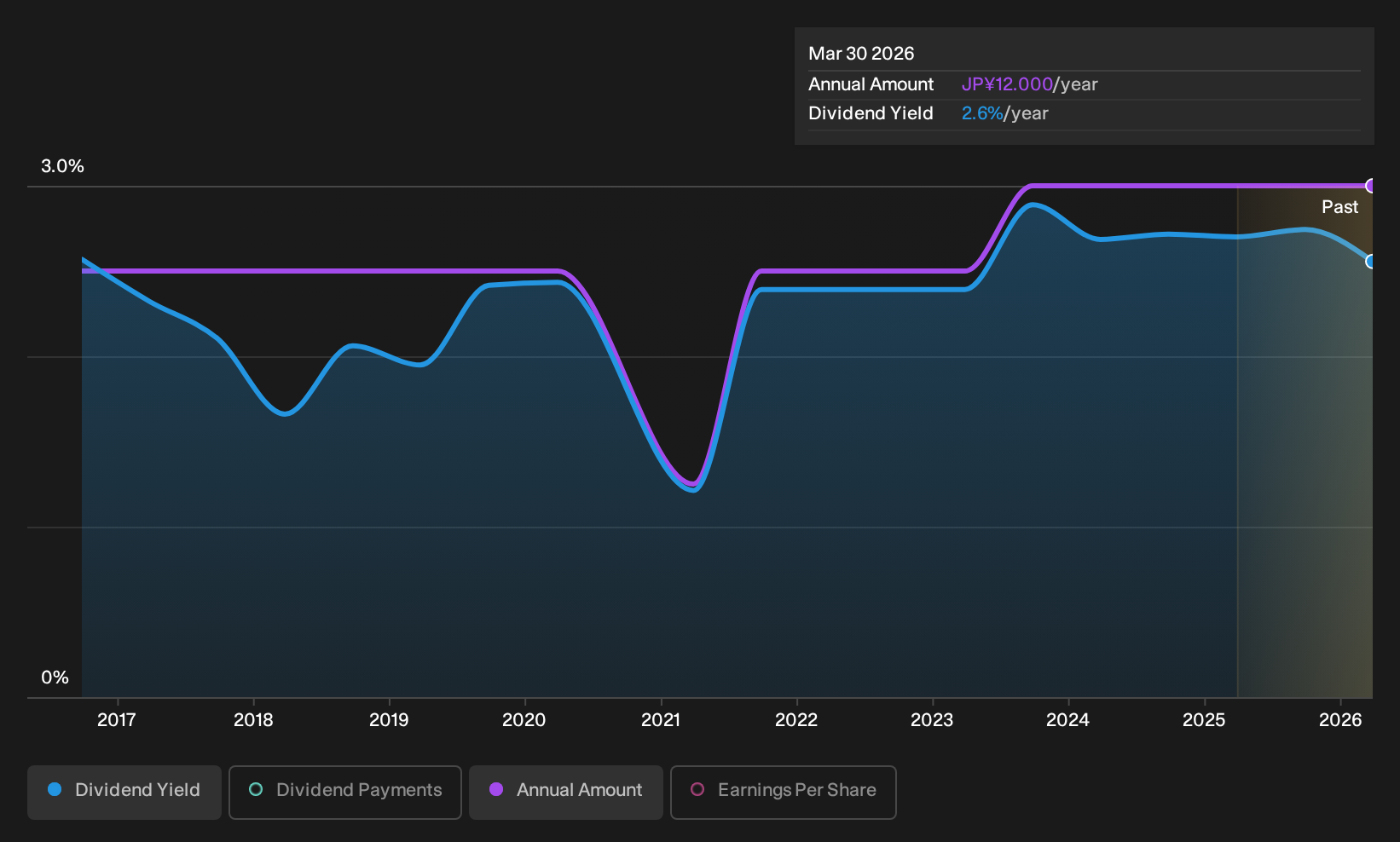Show the Earnings Per Share series
Screen dimensions: 1400x842
[784, 792]
